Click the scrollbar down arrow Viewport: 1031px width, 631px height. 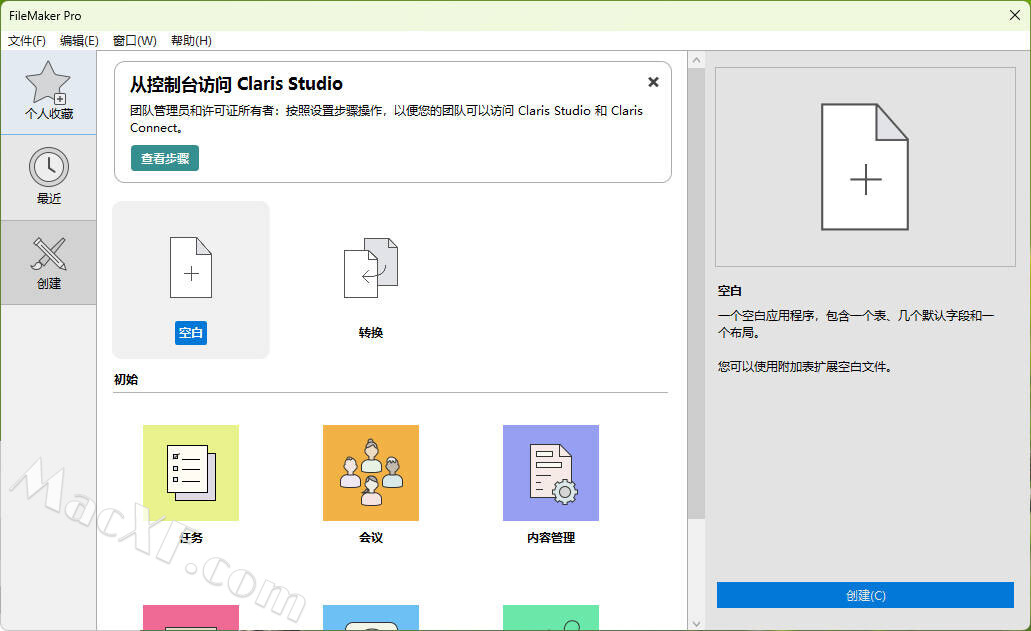coord(696,623)
